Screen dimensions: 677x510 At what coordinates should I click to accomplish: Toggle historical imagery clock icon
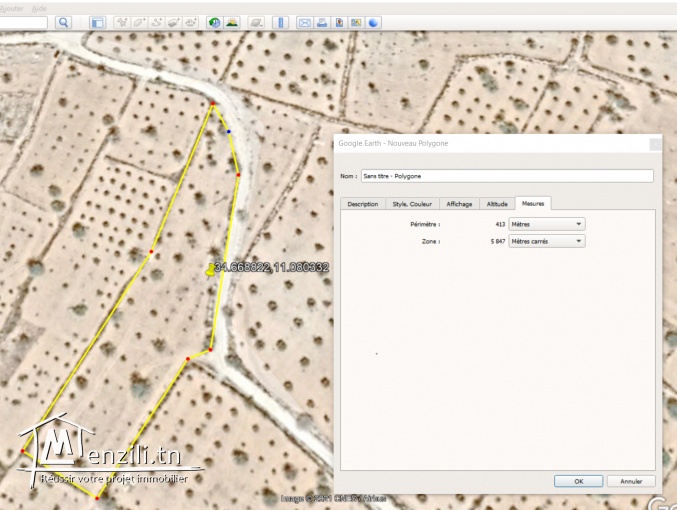coord(215,21)
